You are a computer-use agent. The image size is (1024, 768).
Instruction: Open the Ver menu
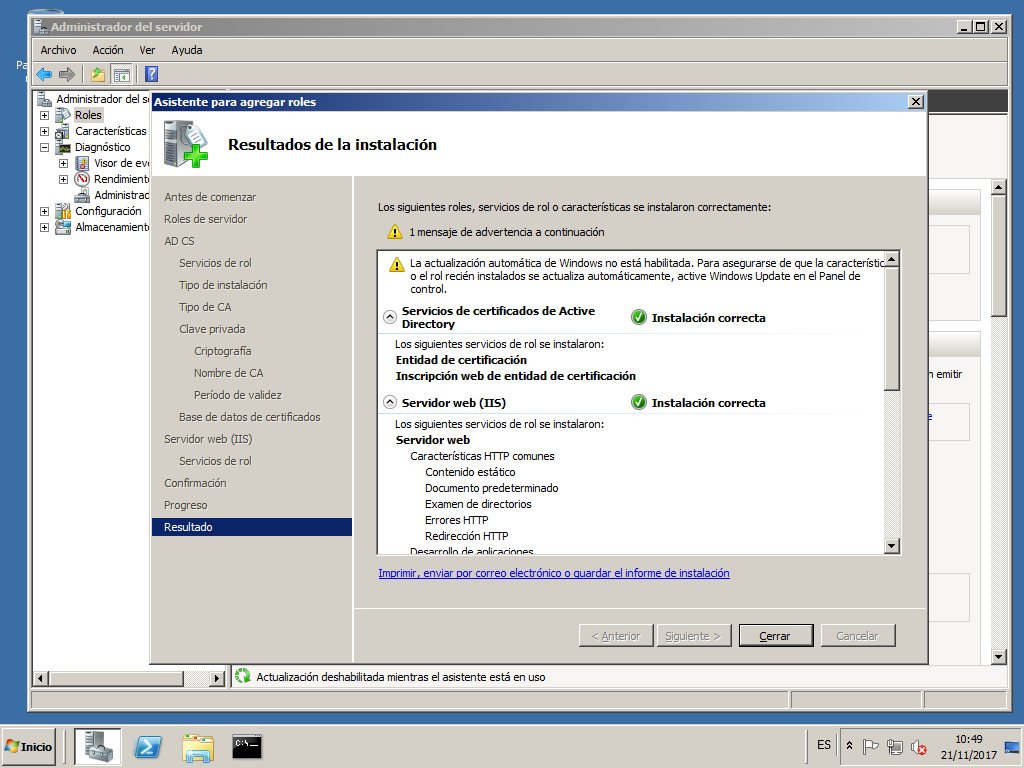pyautogui.click(x=147, y=50)
